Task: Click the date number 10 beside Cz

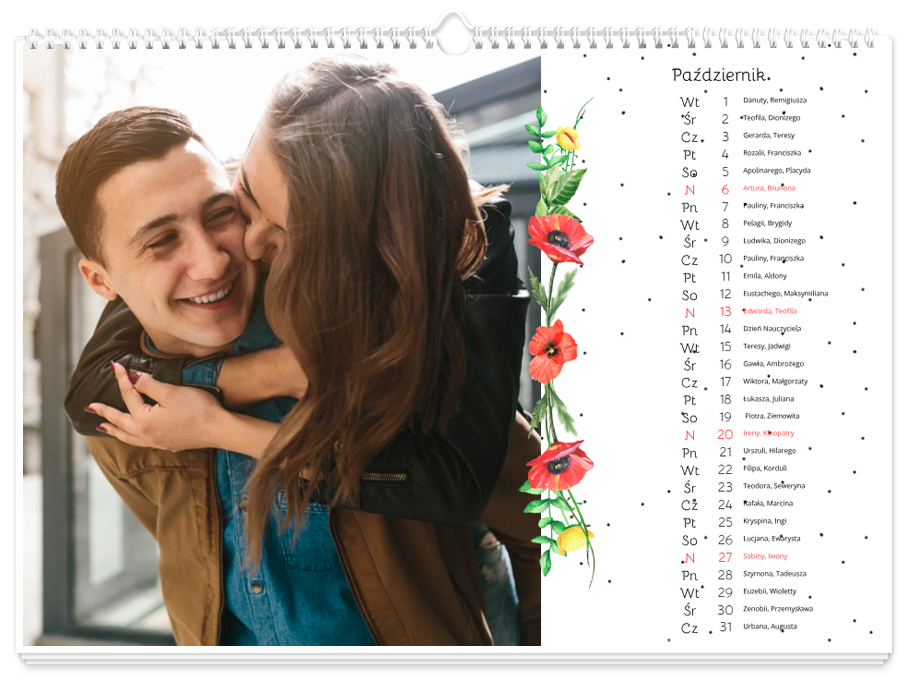Action: pos(725,259)
